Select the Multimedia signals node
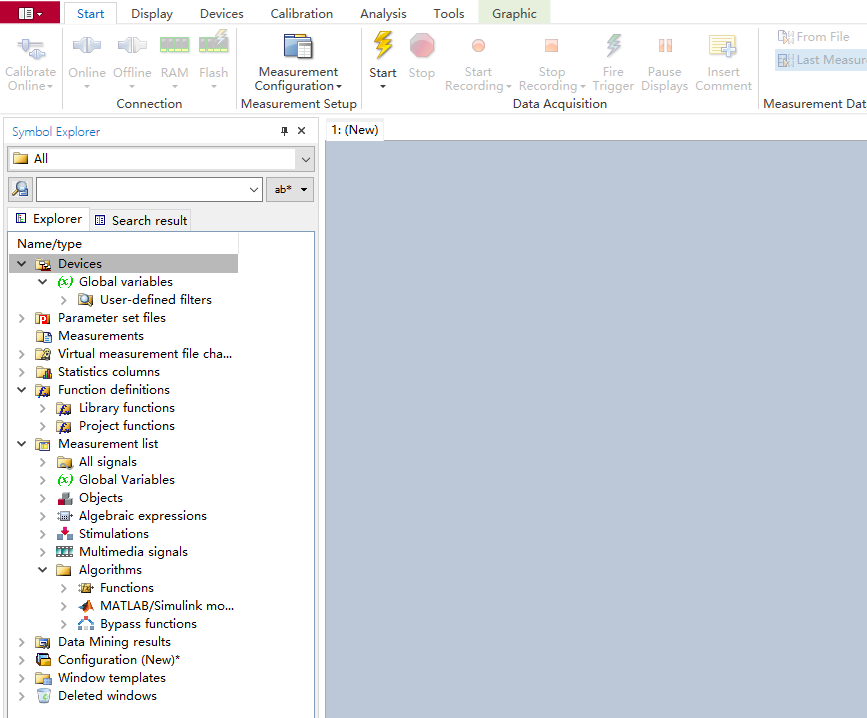This screenshot has height=718, width=867. (x=133, y=552)
